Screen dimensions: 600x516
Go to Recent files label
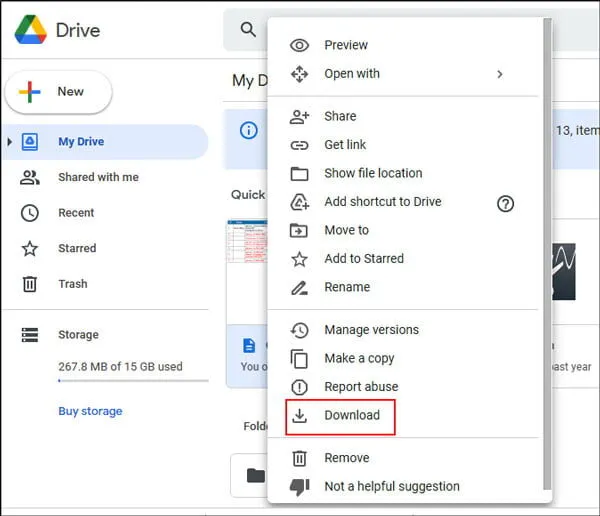click(76, 213)
